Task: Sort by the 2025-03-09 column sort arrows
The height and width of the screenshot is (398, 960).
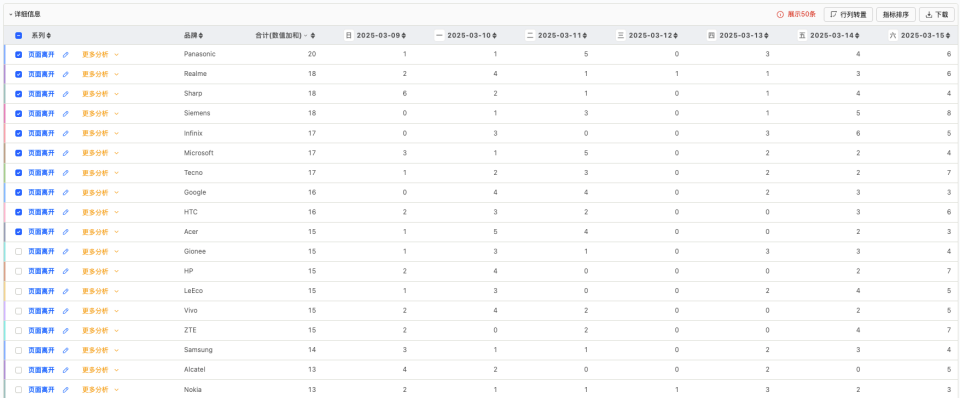Action: click(403, 36)
